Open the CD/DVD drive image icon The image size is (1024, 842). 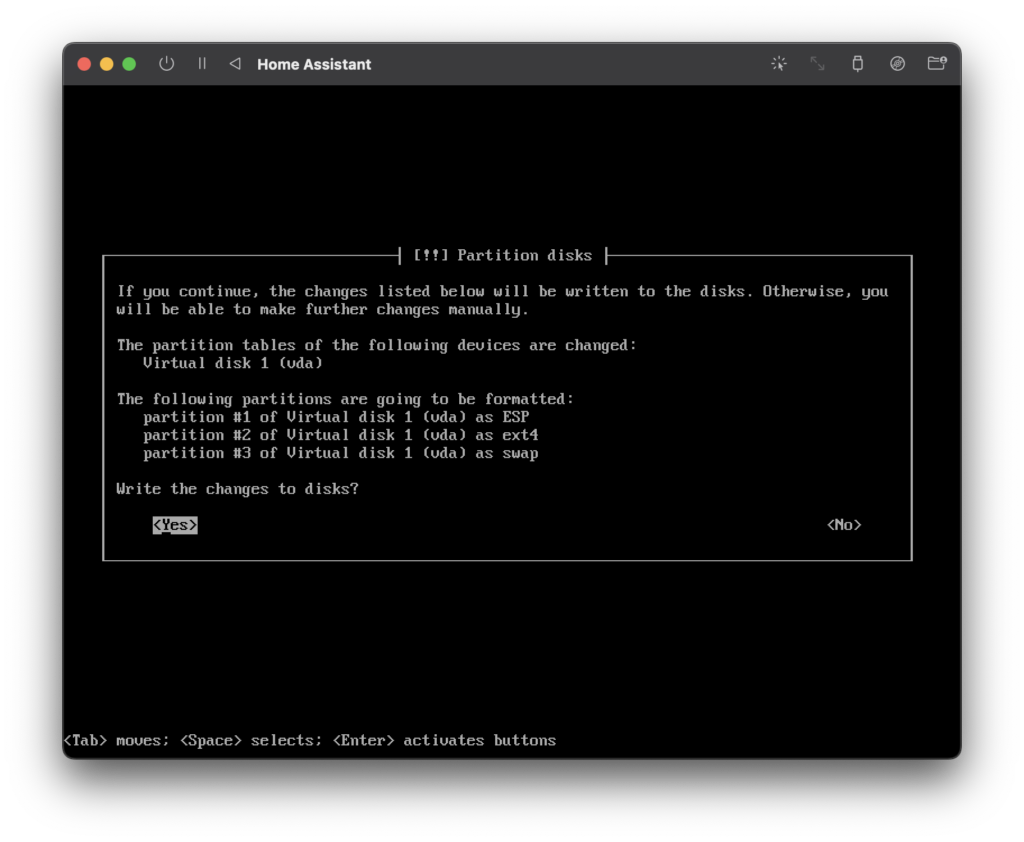tap(897, 64)
